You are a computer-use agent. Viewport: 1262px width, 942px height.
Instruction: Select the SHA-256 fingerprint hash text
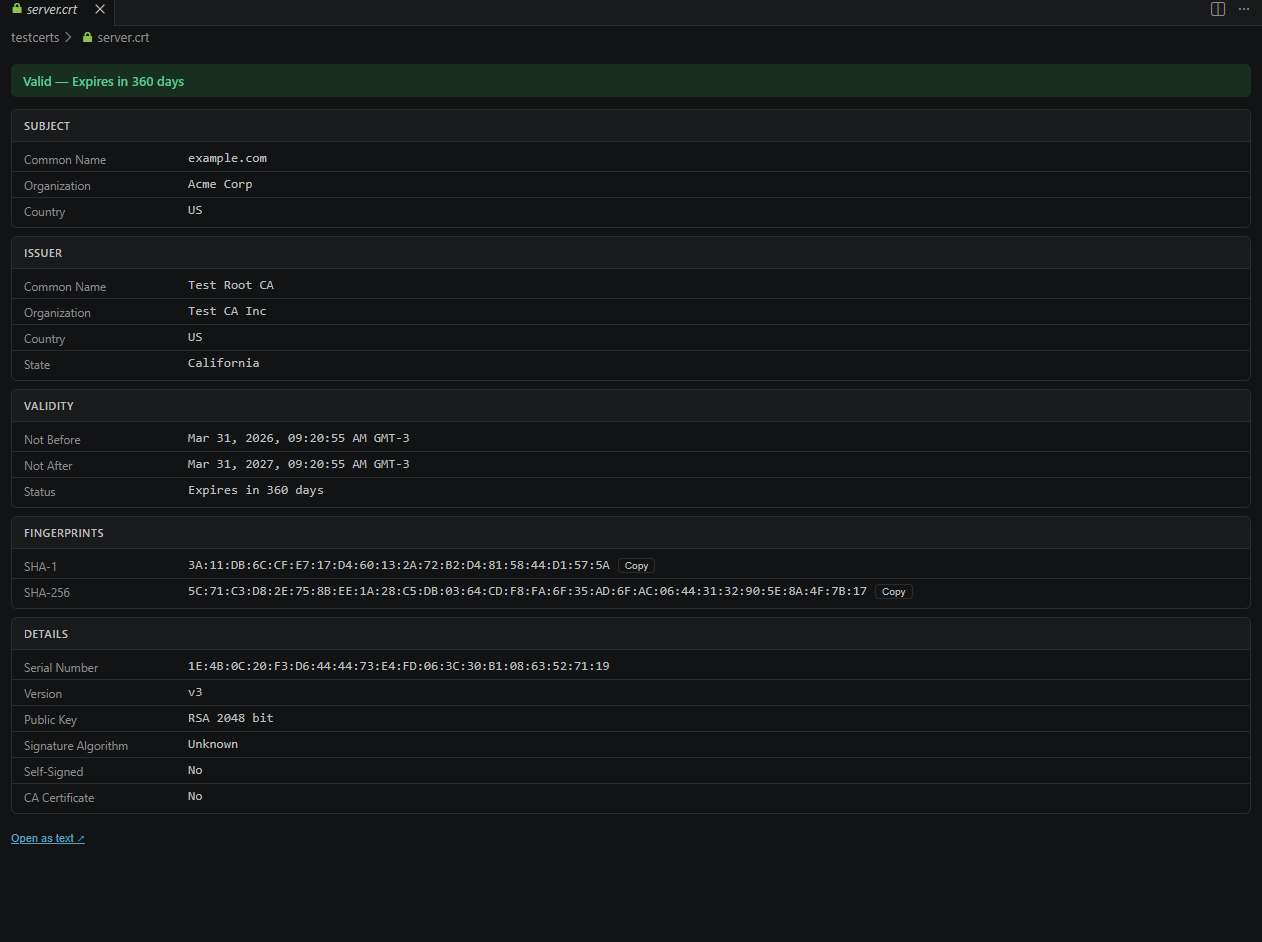point(527,592)
